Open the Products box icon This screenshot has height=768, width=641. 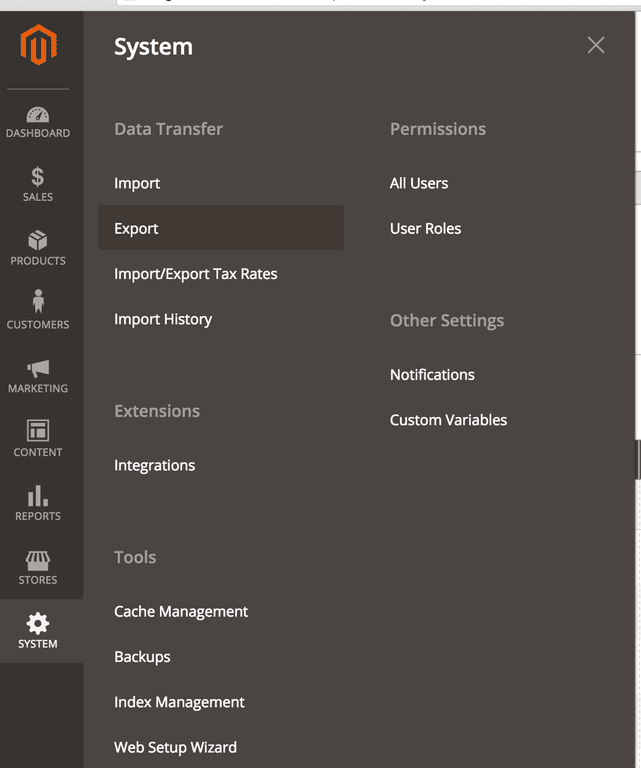[38, 241]
